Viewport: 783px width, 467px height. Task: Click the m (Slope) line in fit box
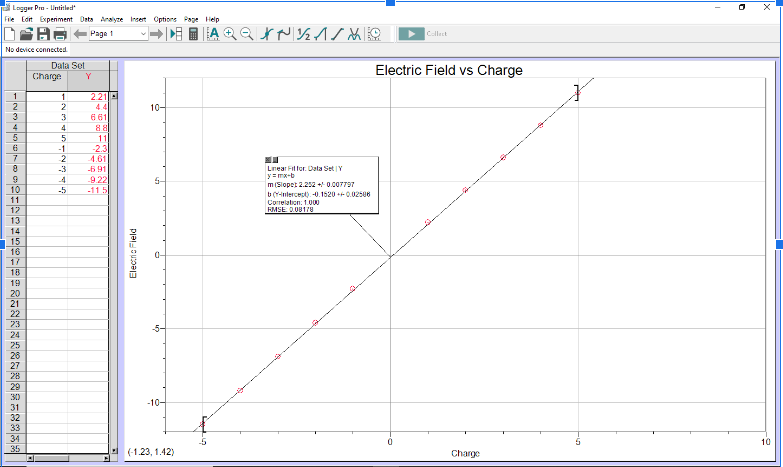coord(311,185)
